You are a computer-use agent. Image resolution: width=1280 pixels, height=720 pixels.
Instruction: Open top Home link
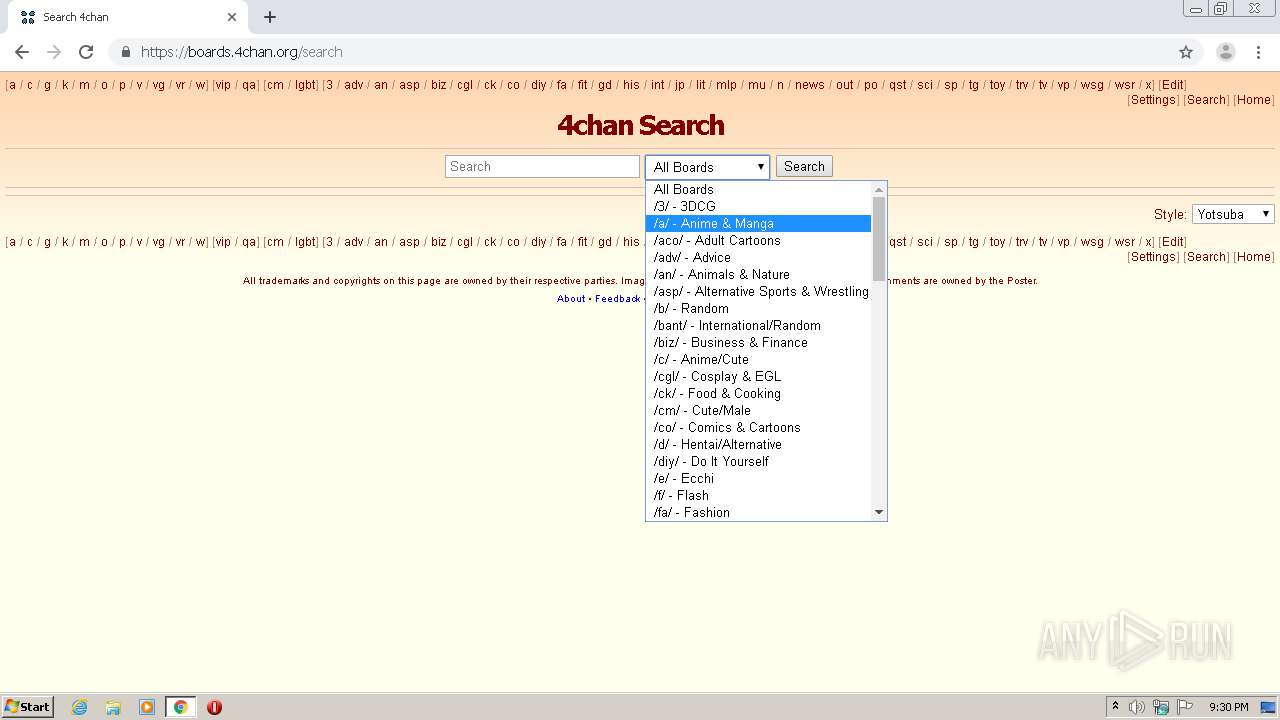point(1253,100)
